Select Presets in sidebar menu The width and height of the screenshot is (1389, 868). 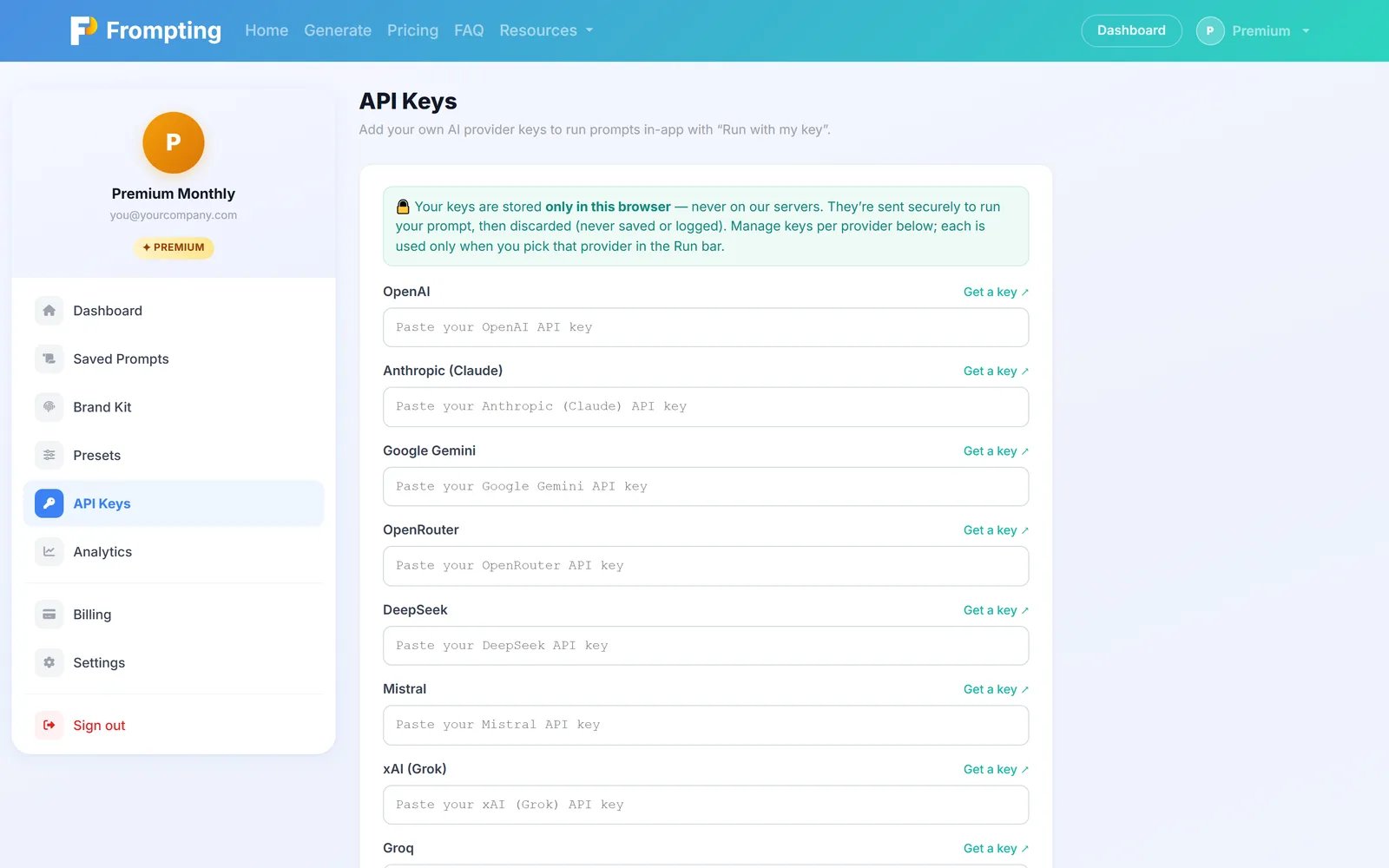(x=174, y=455)
